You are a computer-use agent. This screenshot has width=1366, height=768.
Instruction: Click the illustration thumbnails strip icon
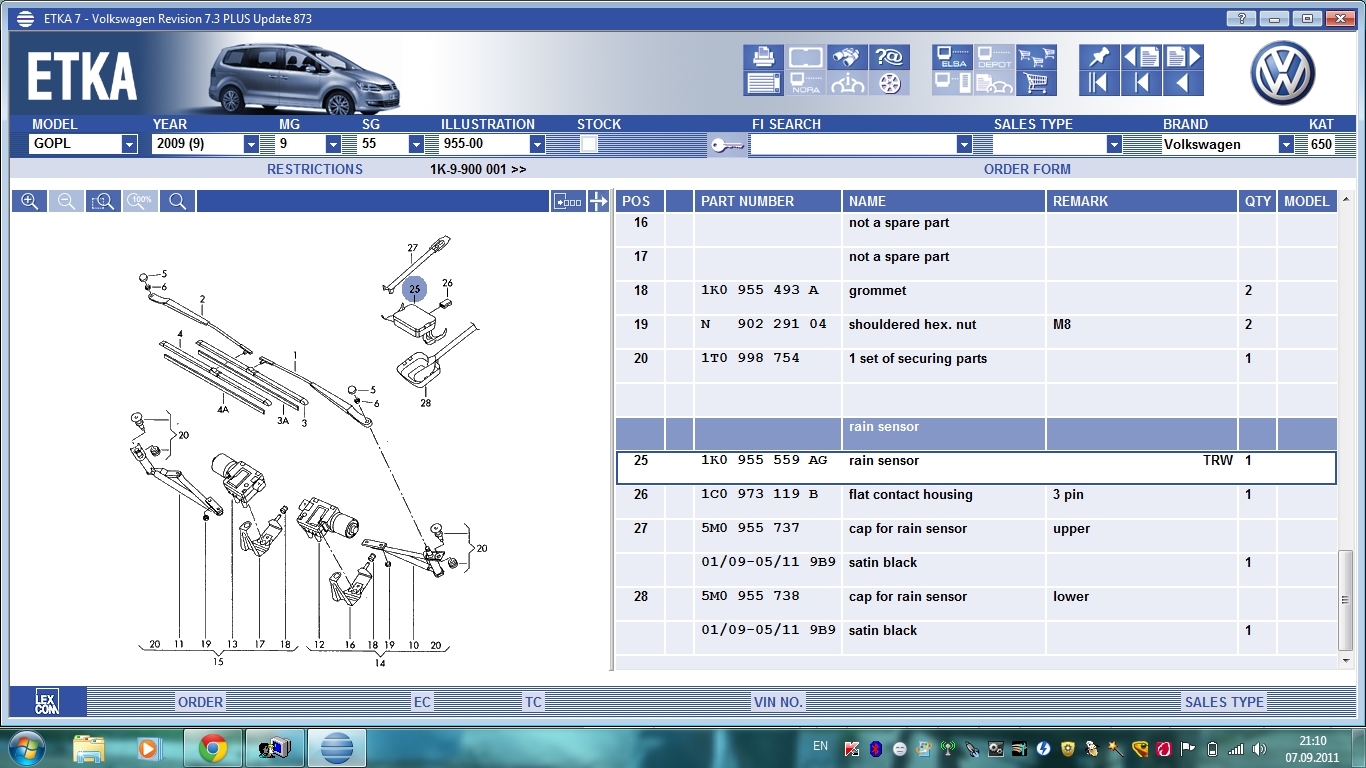[x=568, y=201]
